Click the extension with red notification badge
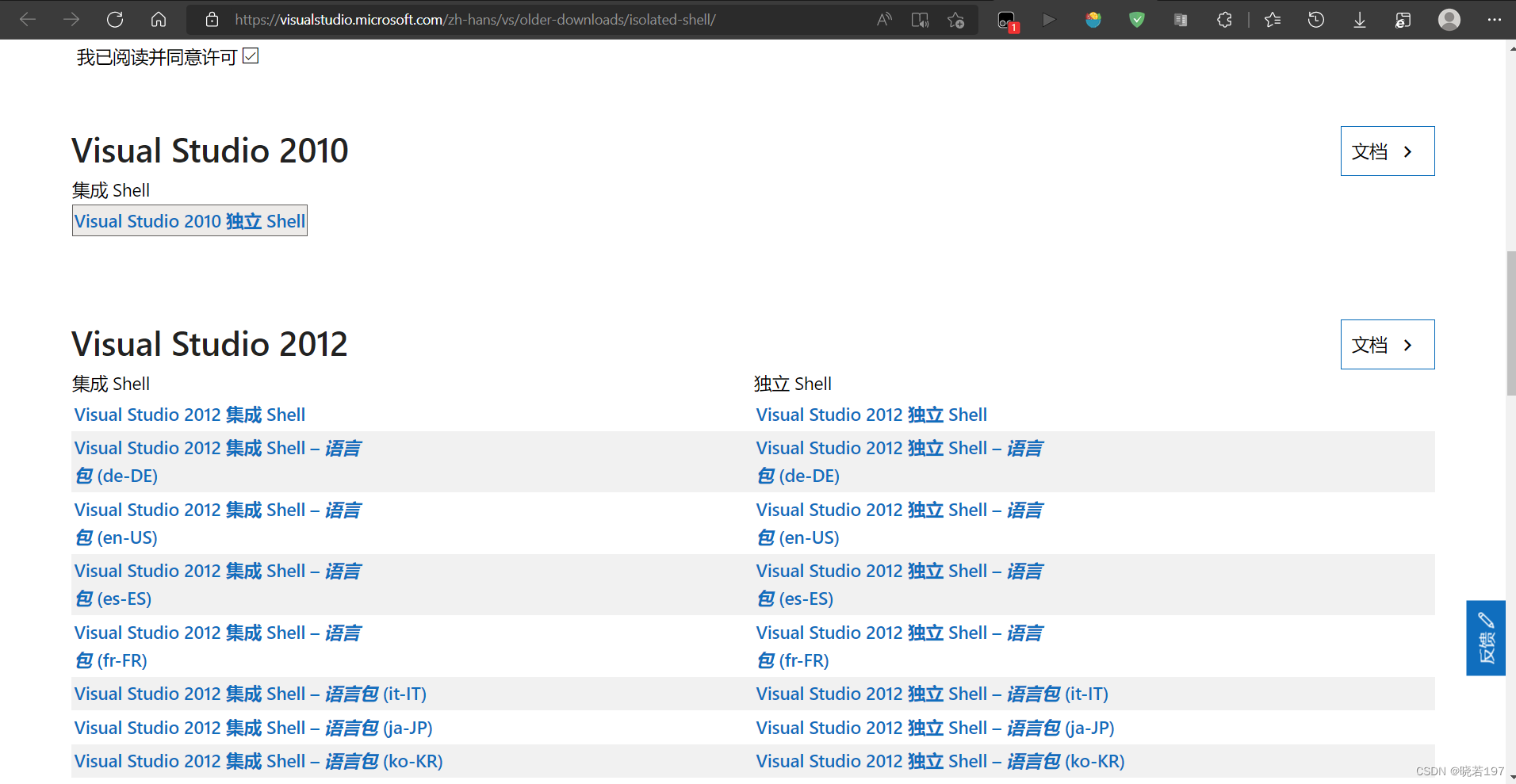This screenshot has width=1516, height=784. click(x=1005, y=19)
